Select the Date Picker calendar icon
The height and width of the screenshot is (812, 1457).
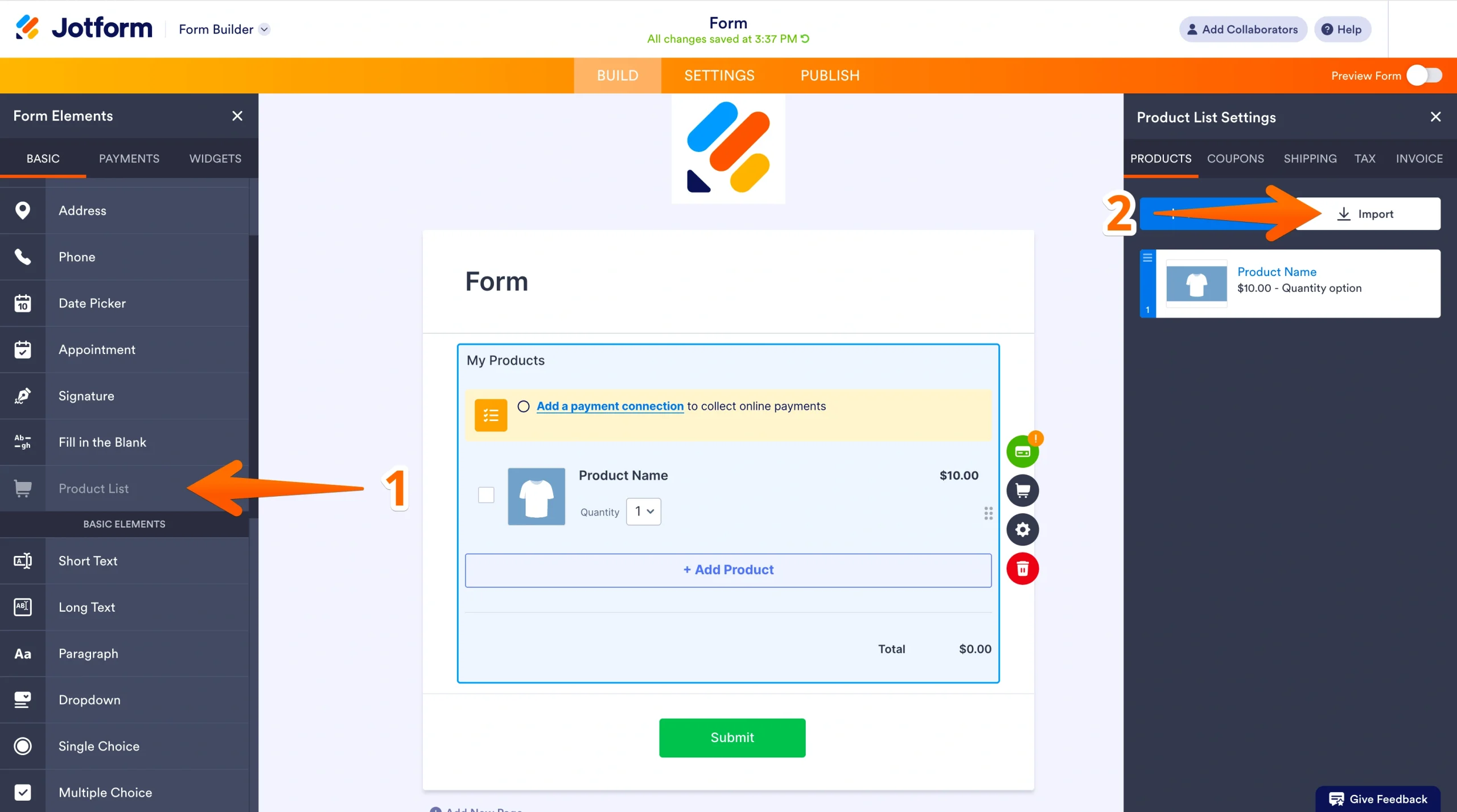[22, 303]
